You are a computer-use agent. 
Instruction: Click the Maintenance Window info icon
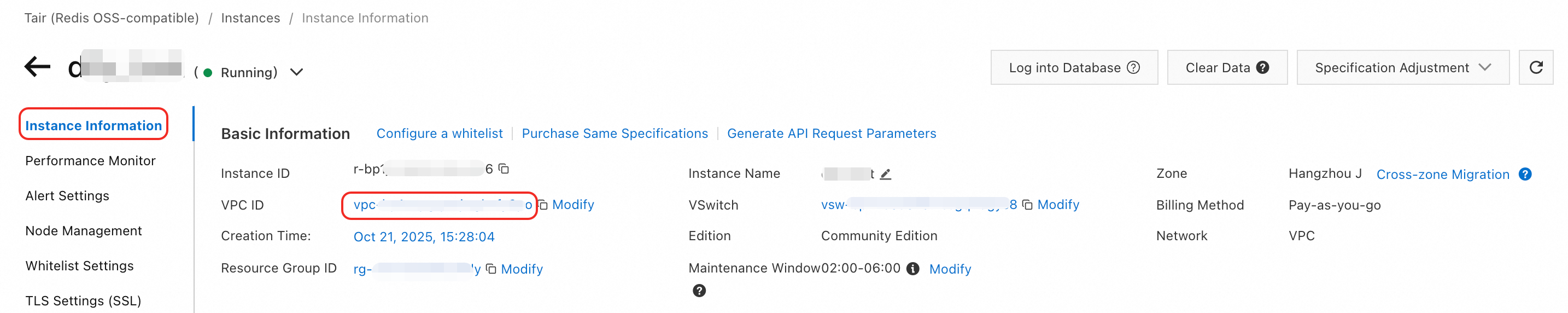[x=912, y=269]
